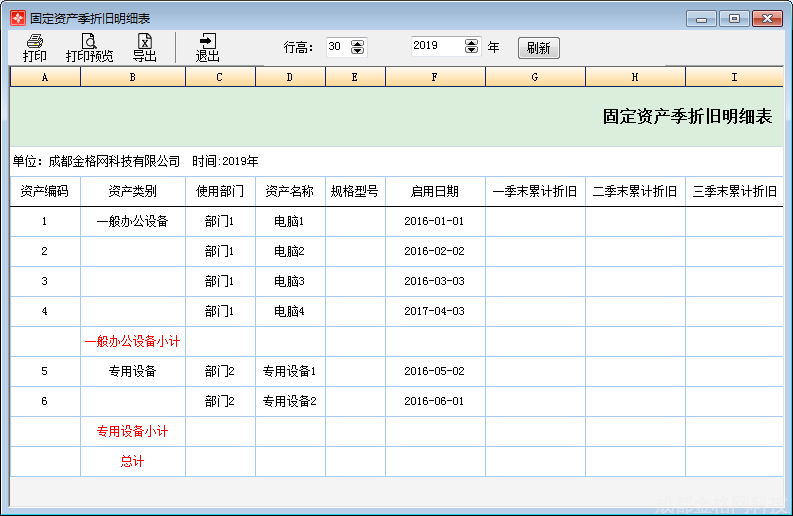
Task: Click the Print (打印) toolbar icon
Action: click(35, 47)
